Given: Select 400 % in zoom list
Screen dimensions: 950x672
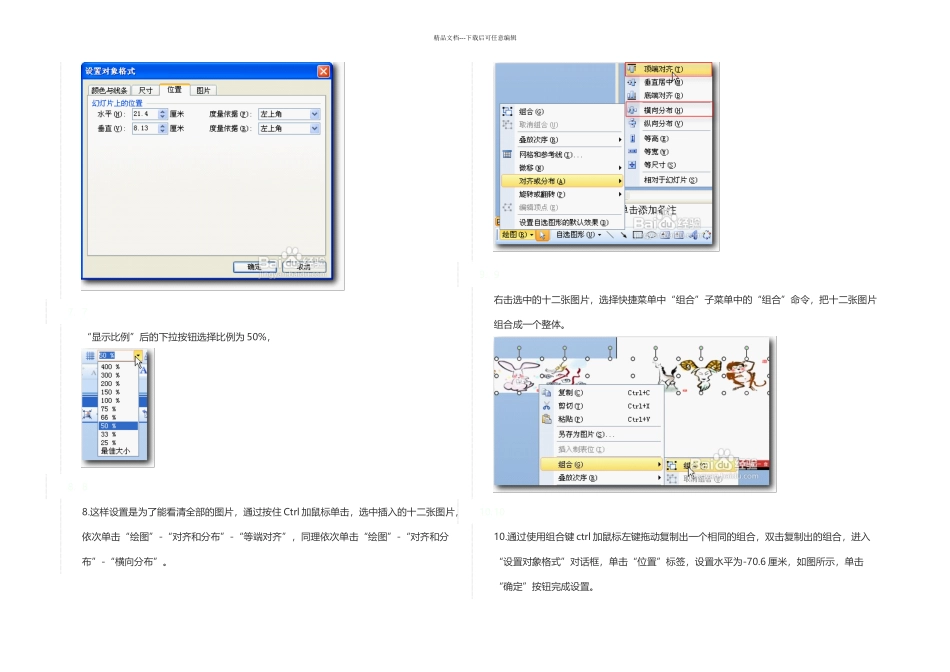Looking at the screenshot, I should point(118,367).
